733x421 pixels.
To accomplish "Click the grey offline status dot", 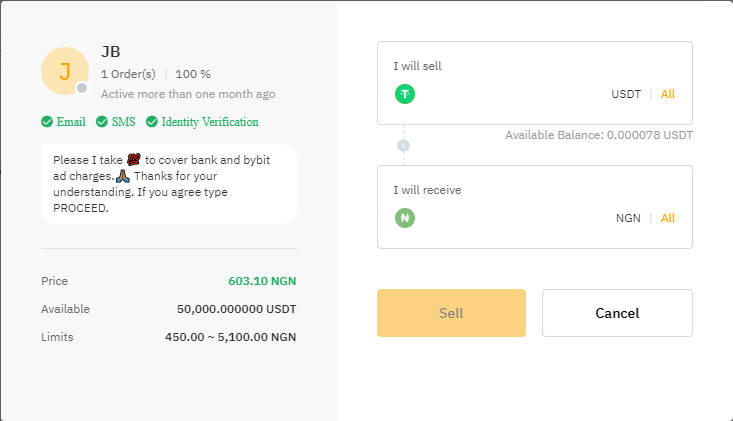I will click(82, 88).
